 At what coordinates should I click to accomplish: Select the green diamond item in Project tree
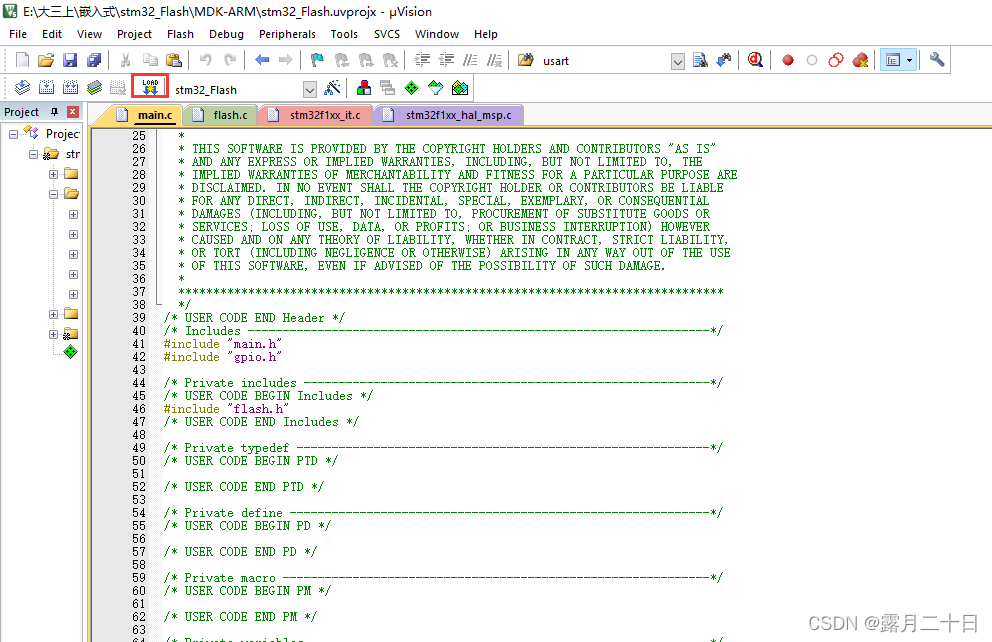pyautogui.click(x=70, y=352)
